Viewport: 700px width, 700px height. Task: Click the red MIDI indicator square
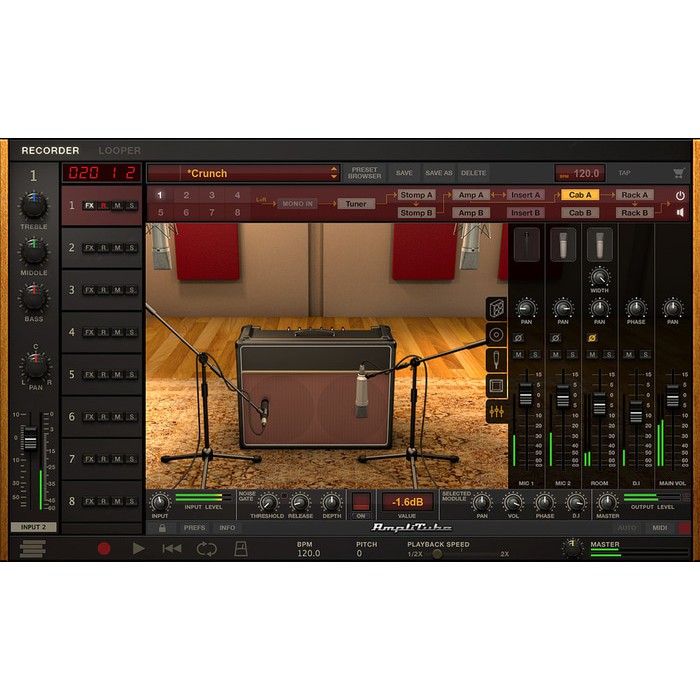pyautogui.click(x=684, y=528)
